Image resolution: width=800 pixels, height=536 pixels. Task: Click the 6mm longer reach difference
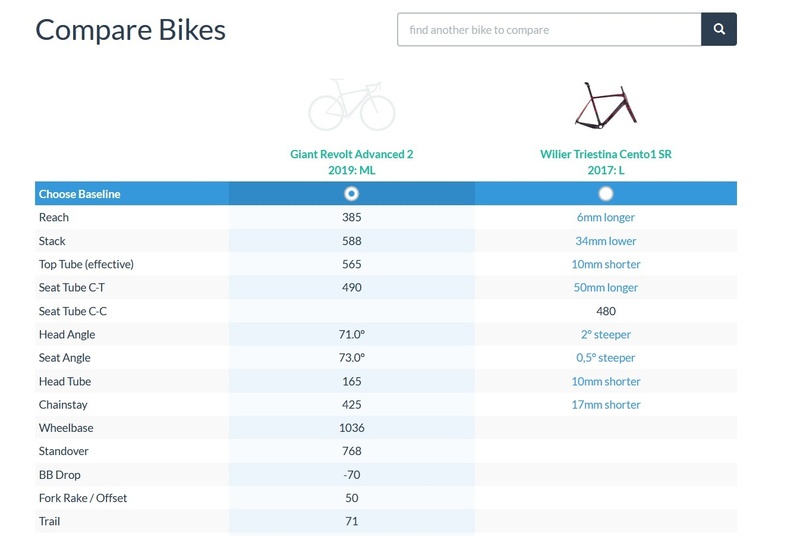pyautogui.click(x=606, y=217)
